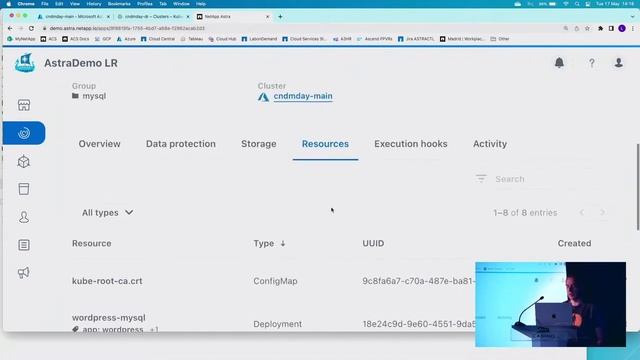This screenshot has width=640, height=360.
Task: Open the Activity list icon in sidebar
Action: pyautogui.click(x=24, y=245)
